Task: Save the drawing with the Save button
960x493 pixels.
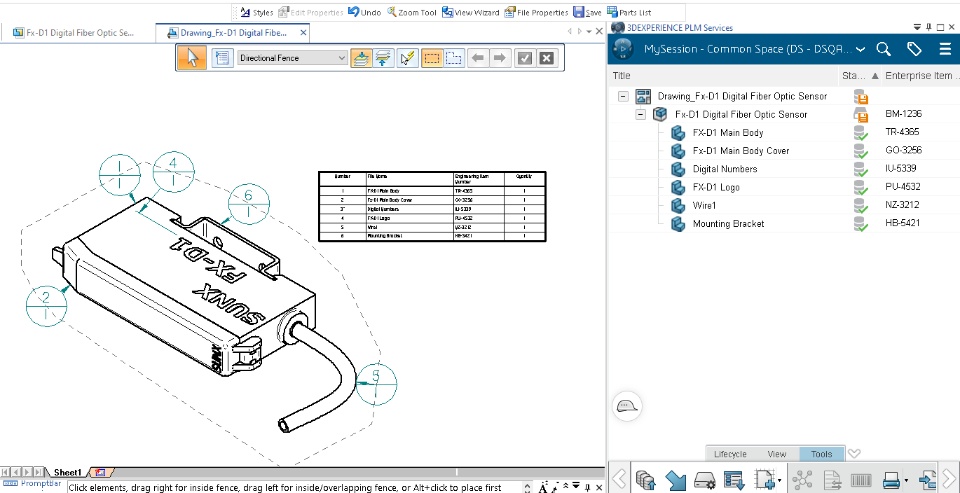Action: point(587,12)
